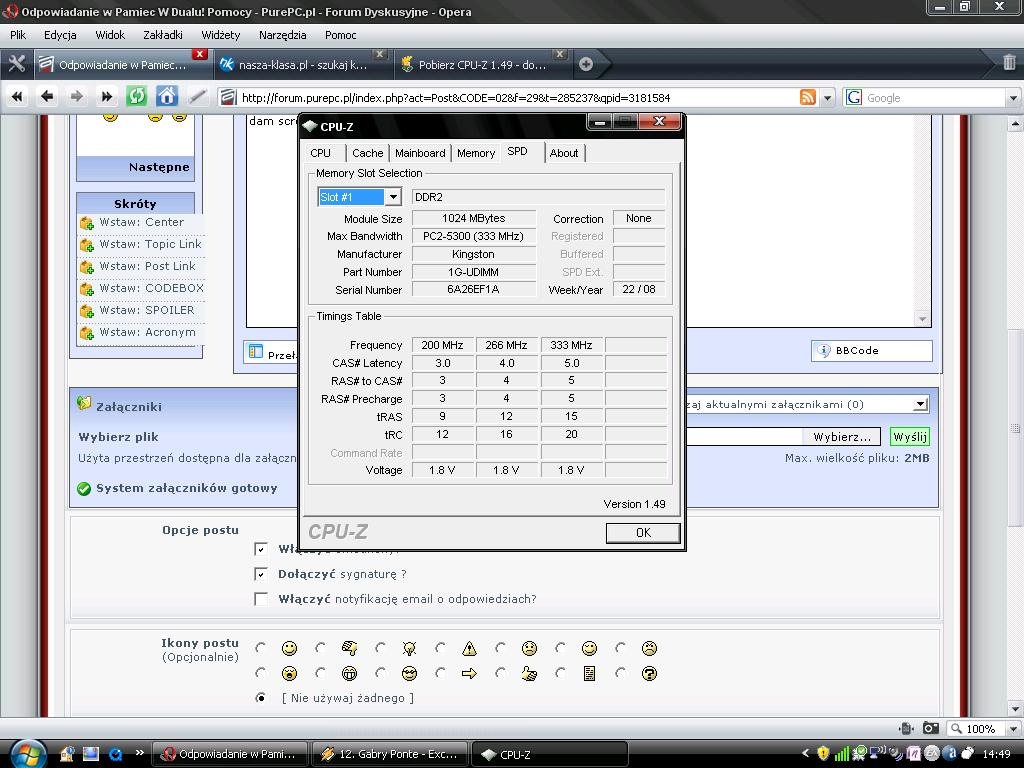Click the Wybierz... file button
Screen dimensions: 1024x768
(x=842, y=437)
